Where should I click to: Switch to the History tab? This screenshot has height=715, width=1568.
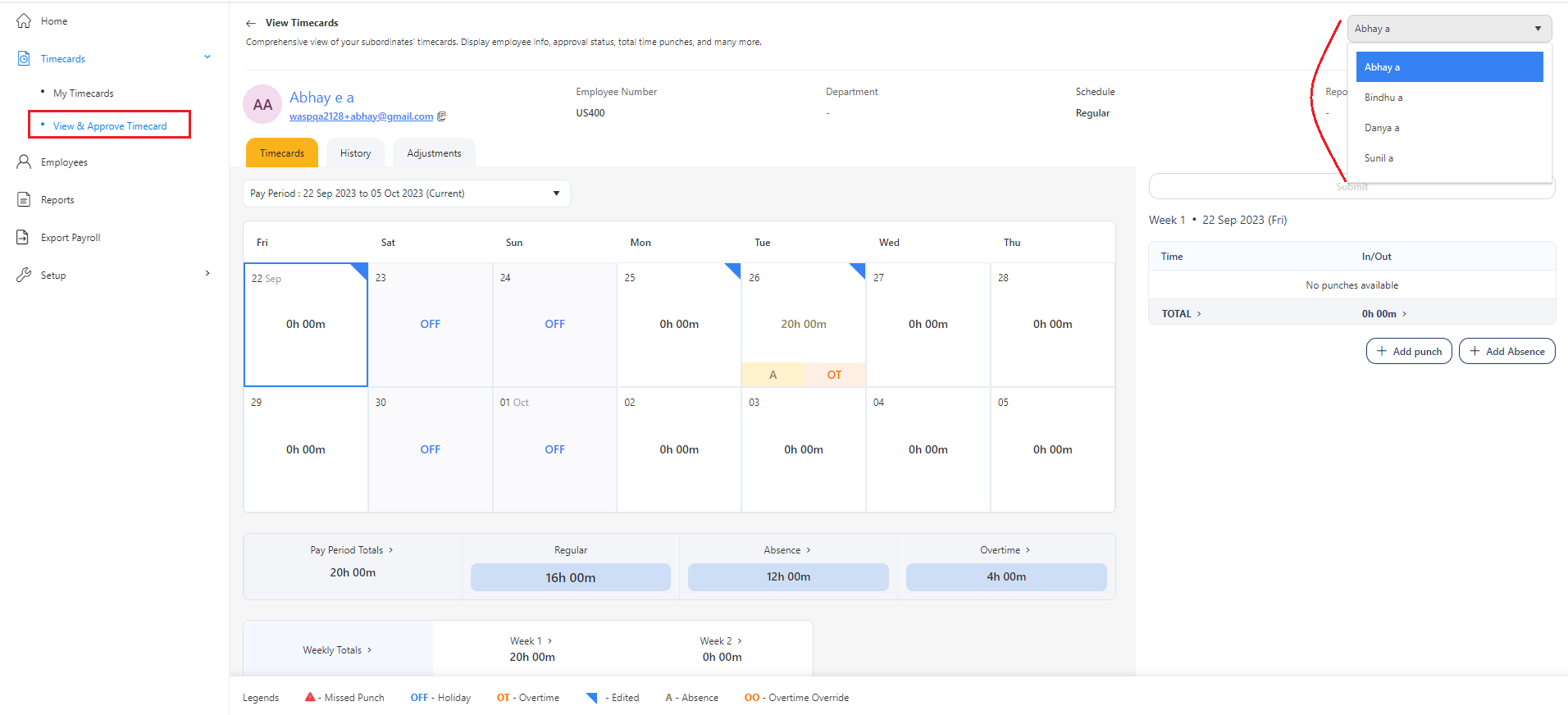(x=355, y=153)
